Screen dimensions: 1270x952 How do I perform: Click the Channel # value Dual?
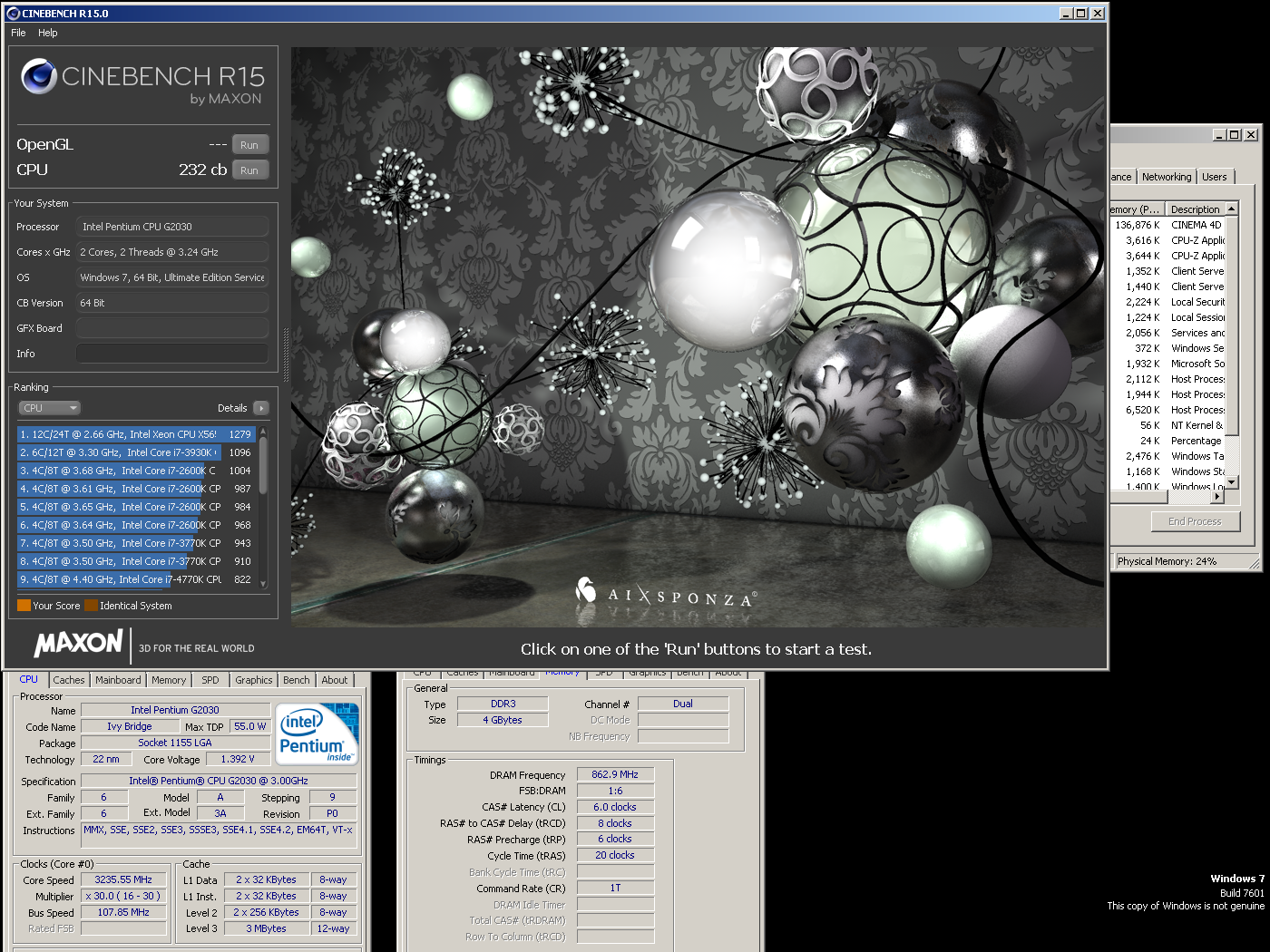[x=683, y=704]
